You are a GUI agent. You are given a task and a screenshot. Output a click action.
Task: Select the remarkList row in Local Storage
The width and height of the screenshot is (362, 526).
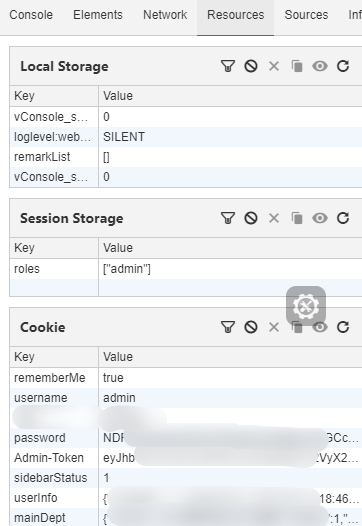pos(186,157)
